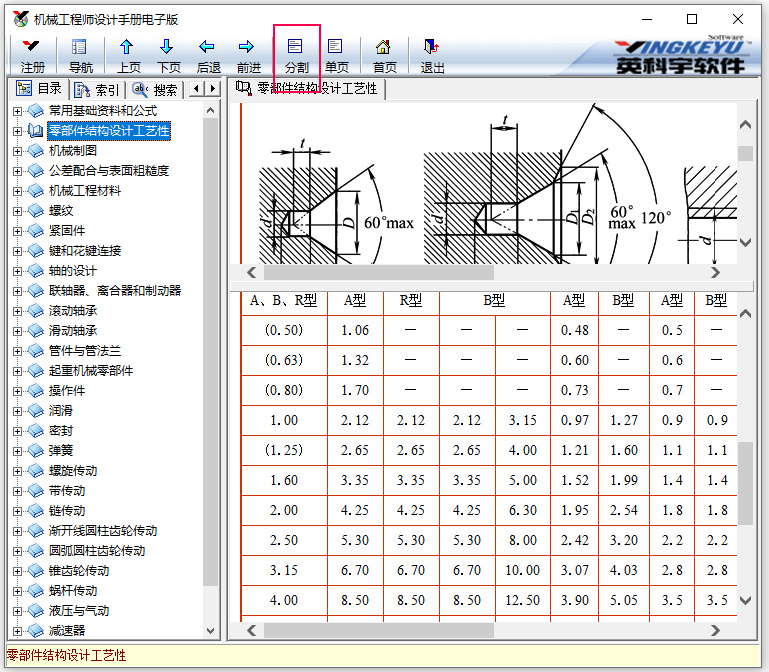Expand the 螺纹 tree node
Image resolution: width=769 pixels, height=672 pixels.
(x=17, y=211)
